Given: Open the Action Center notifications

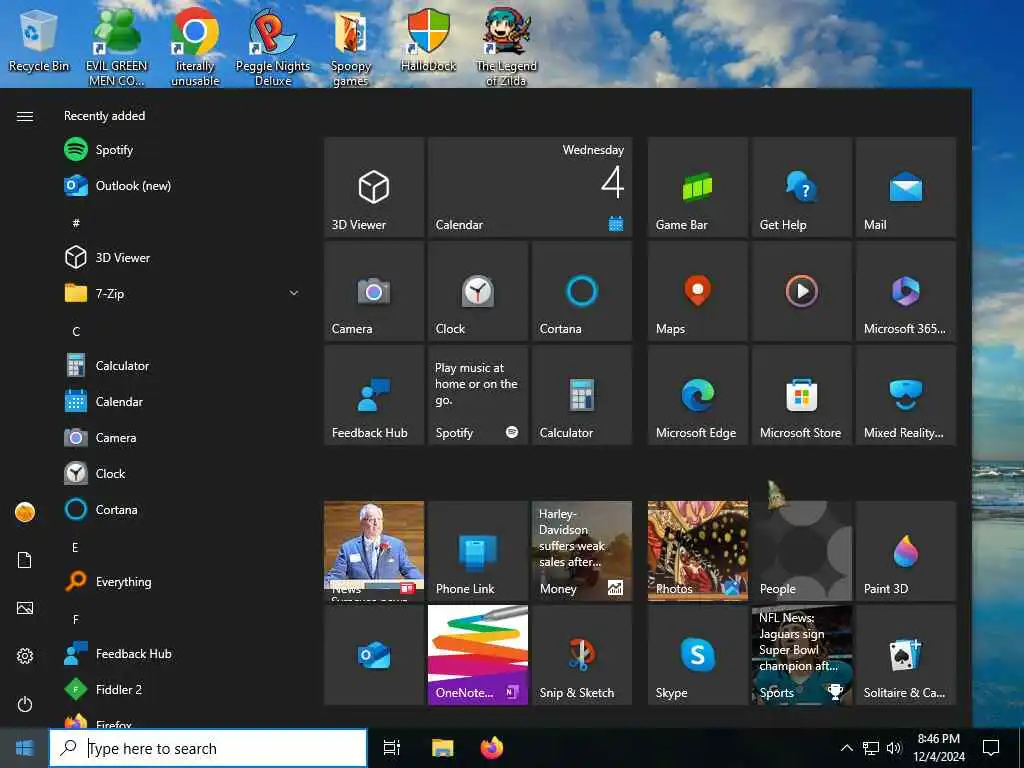Looking at the screenshot, I should coord(991,748).
